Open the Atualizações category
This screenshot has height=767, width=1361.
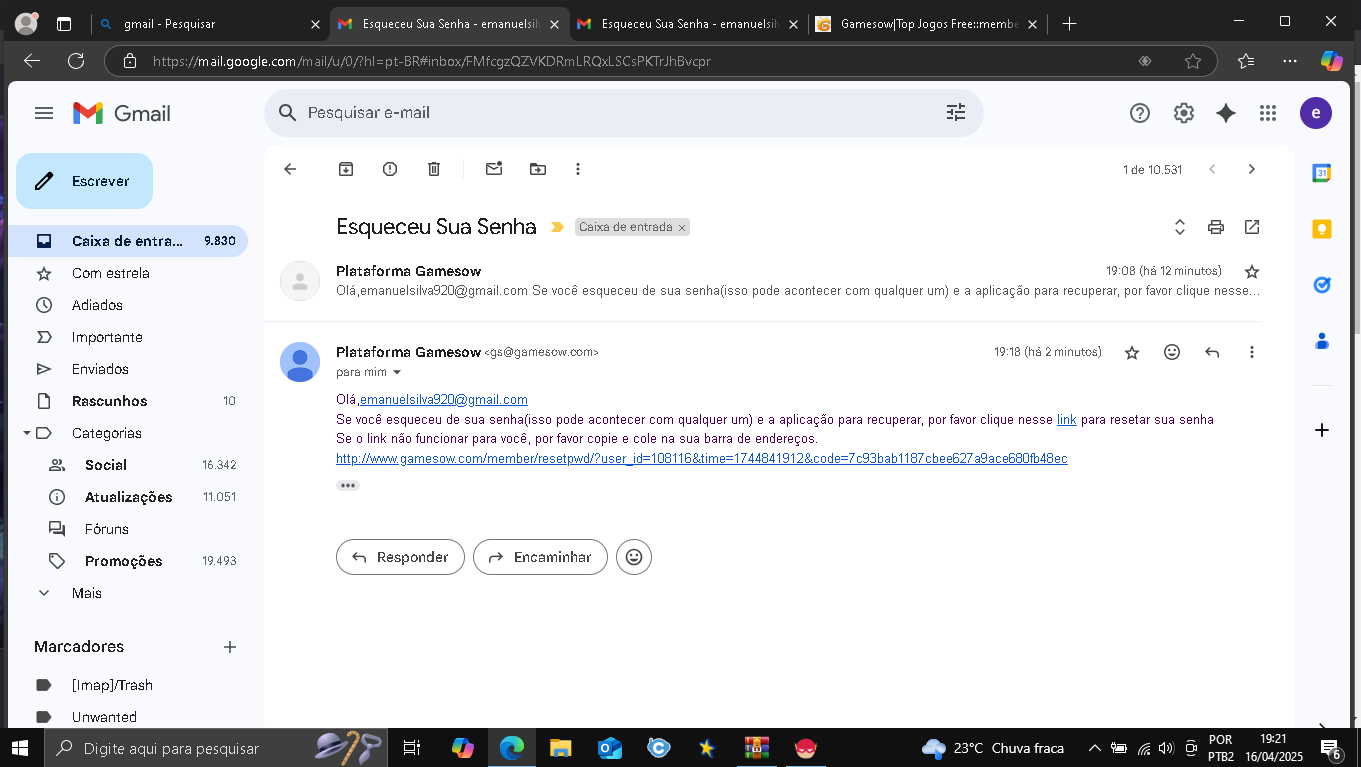pyautogui.click(x=128, y=497)
